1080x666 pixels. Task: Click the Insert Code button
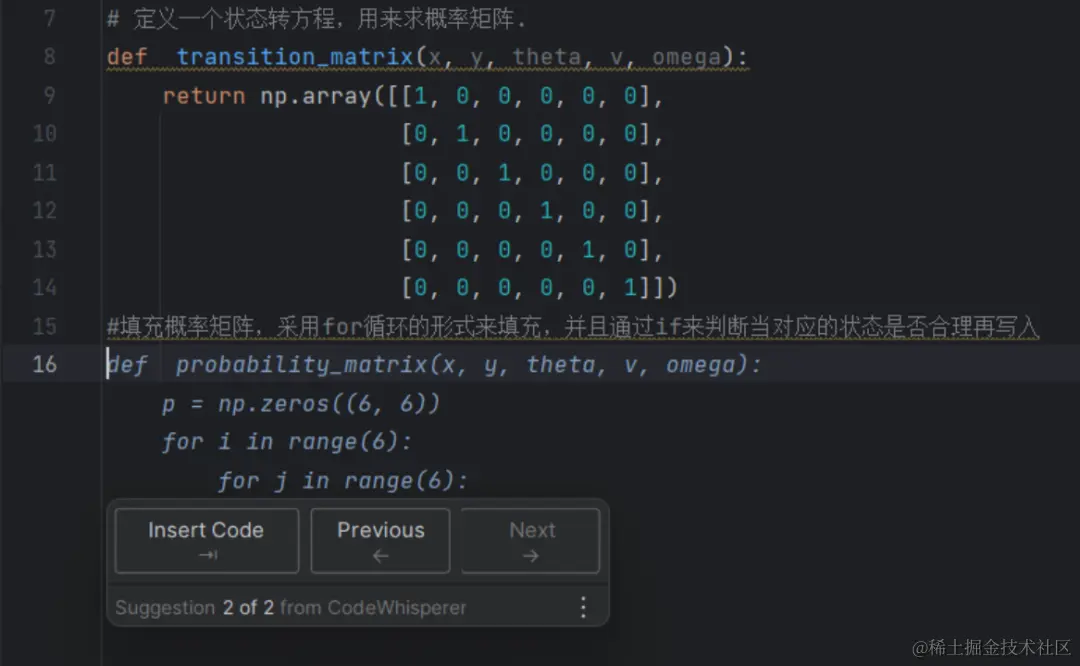(x=207, y=541)
